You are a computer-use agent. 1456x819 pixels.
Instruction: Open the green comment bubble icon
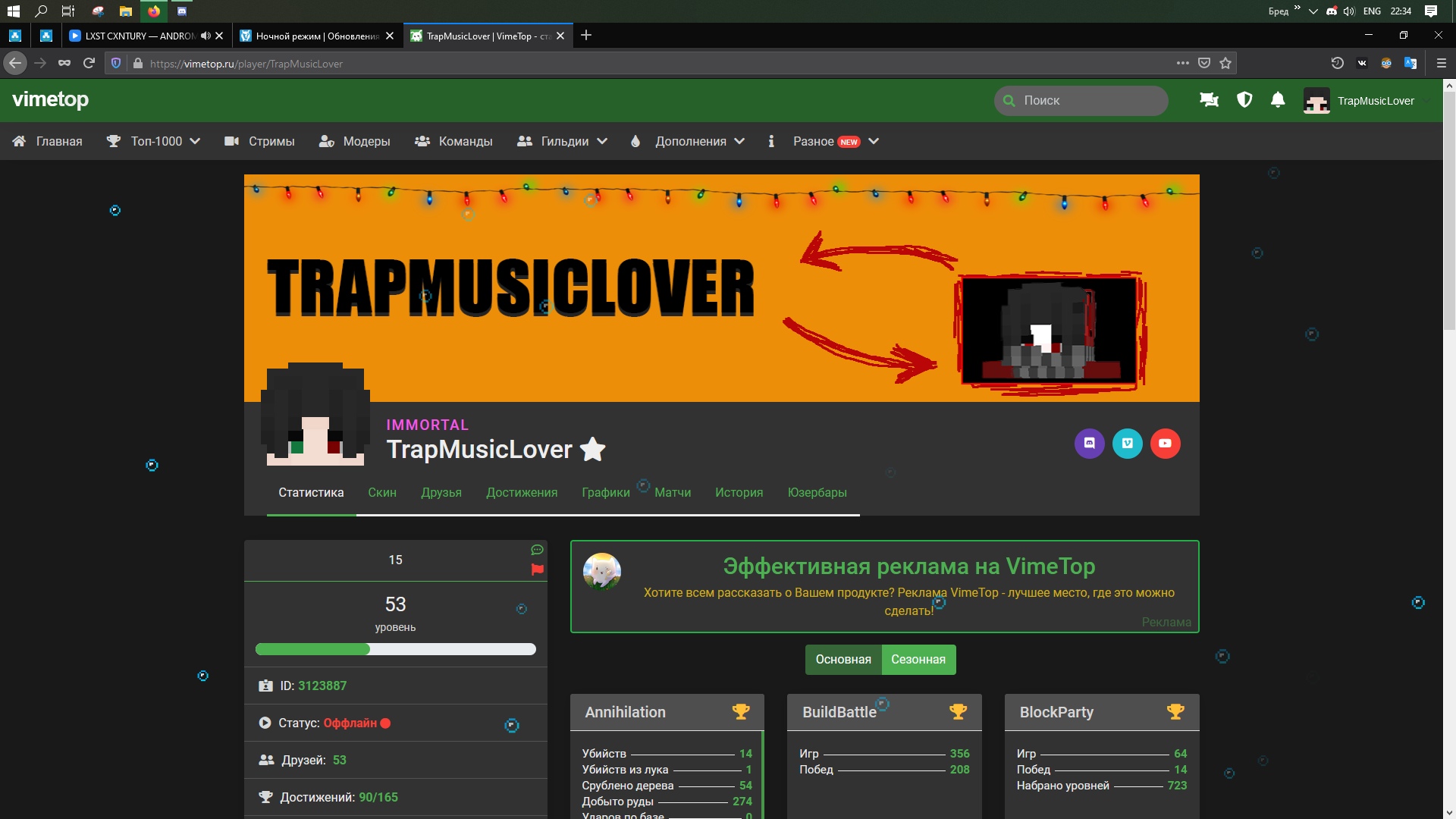coord(538,550)
